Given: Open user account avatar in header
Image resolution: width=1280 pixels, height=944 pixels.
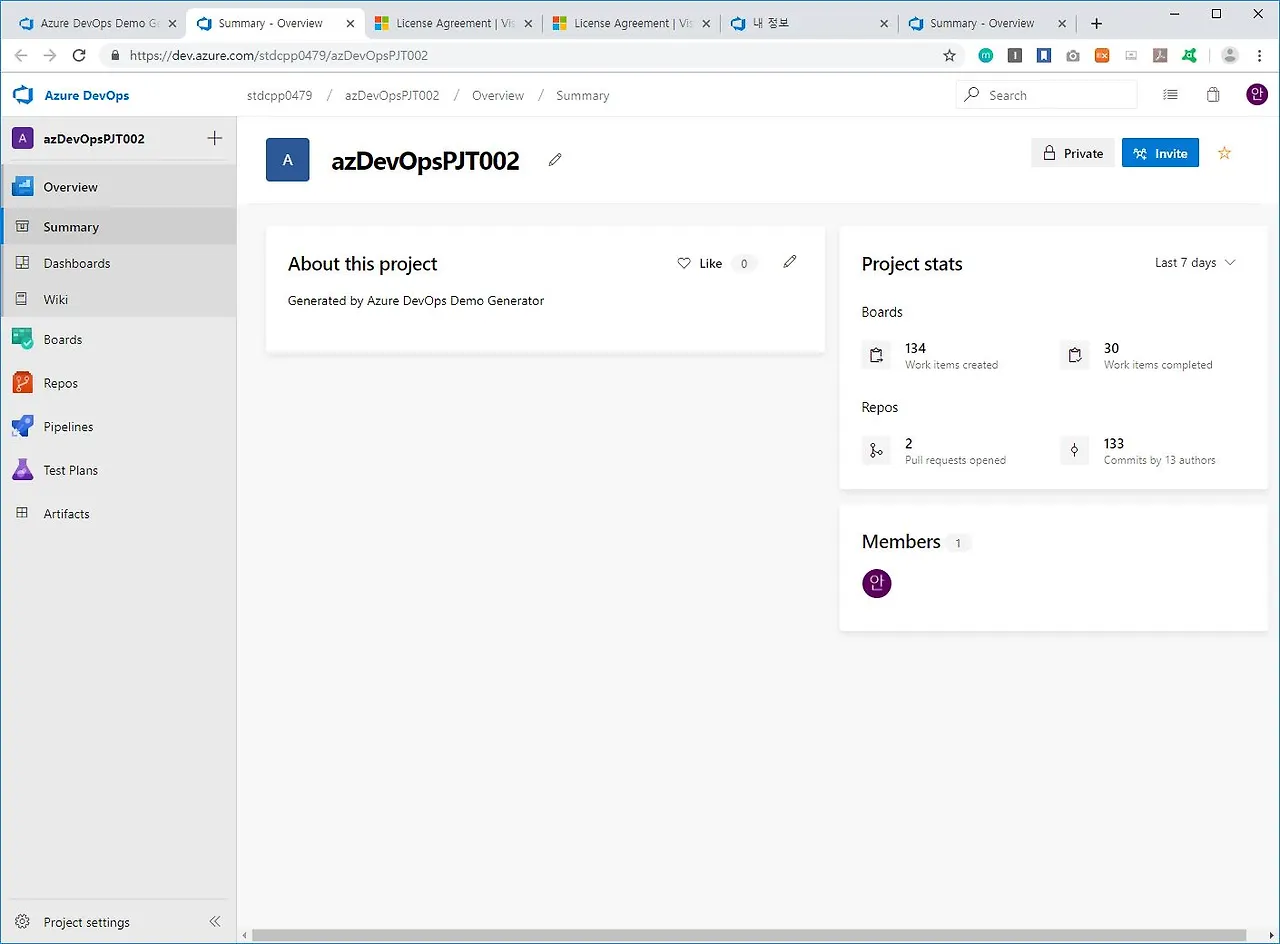Looking at the screenshot, I should (x=1257, y=95).
